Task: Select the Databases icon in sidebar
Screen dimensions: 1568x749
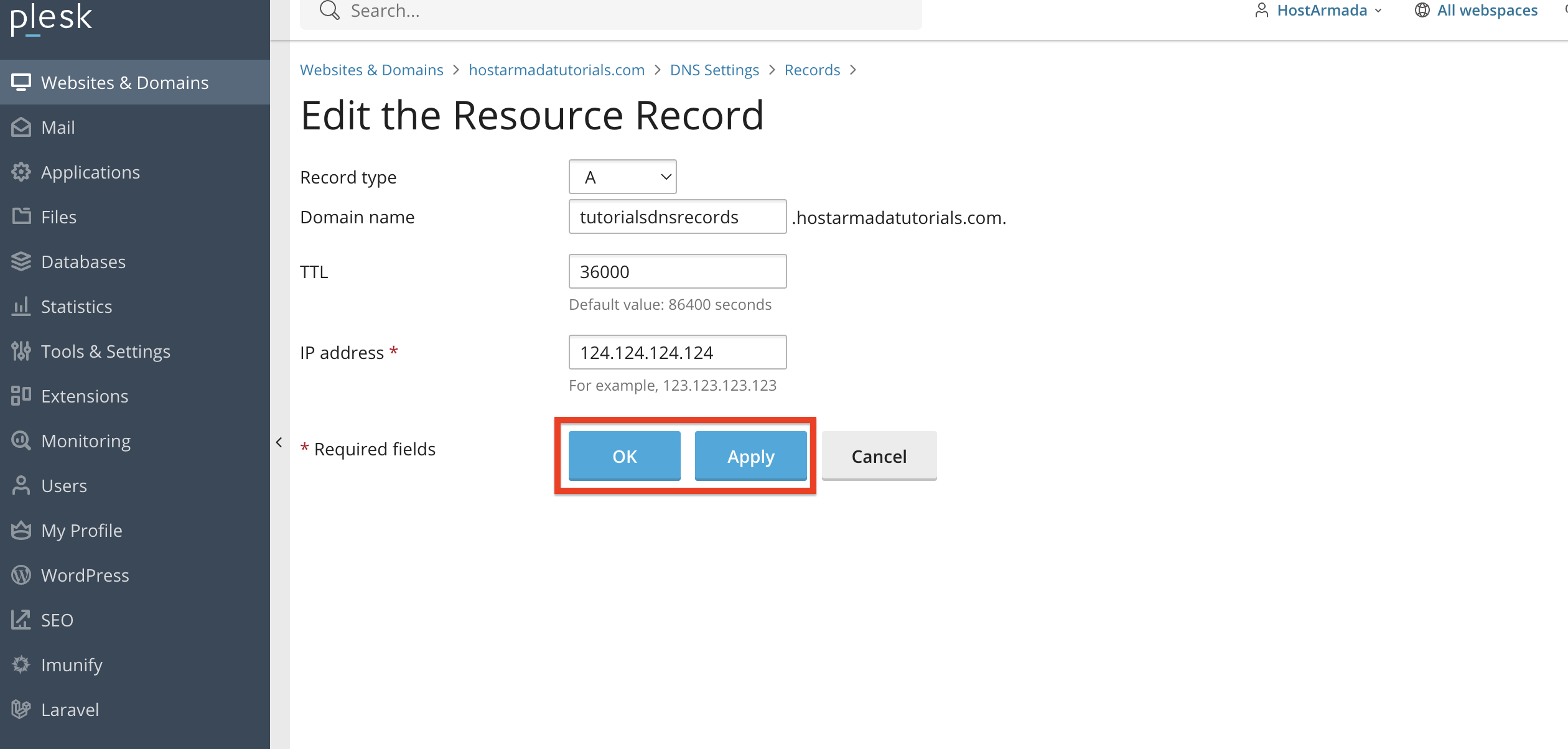Action: coord(22,261)
